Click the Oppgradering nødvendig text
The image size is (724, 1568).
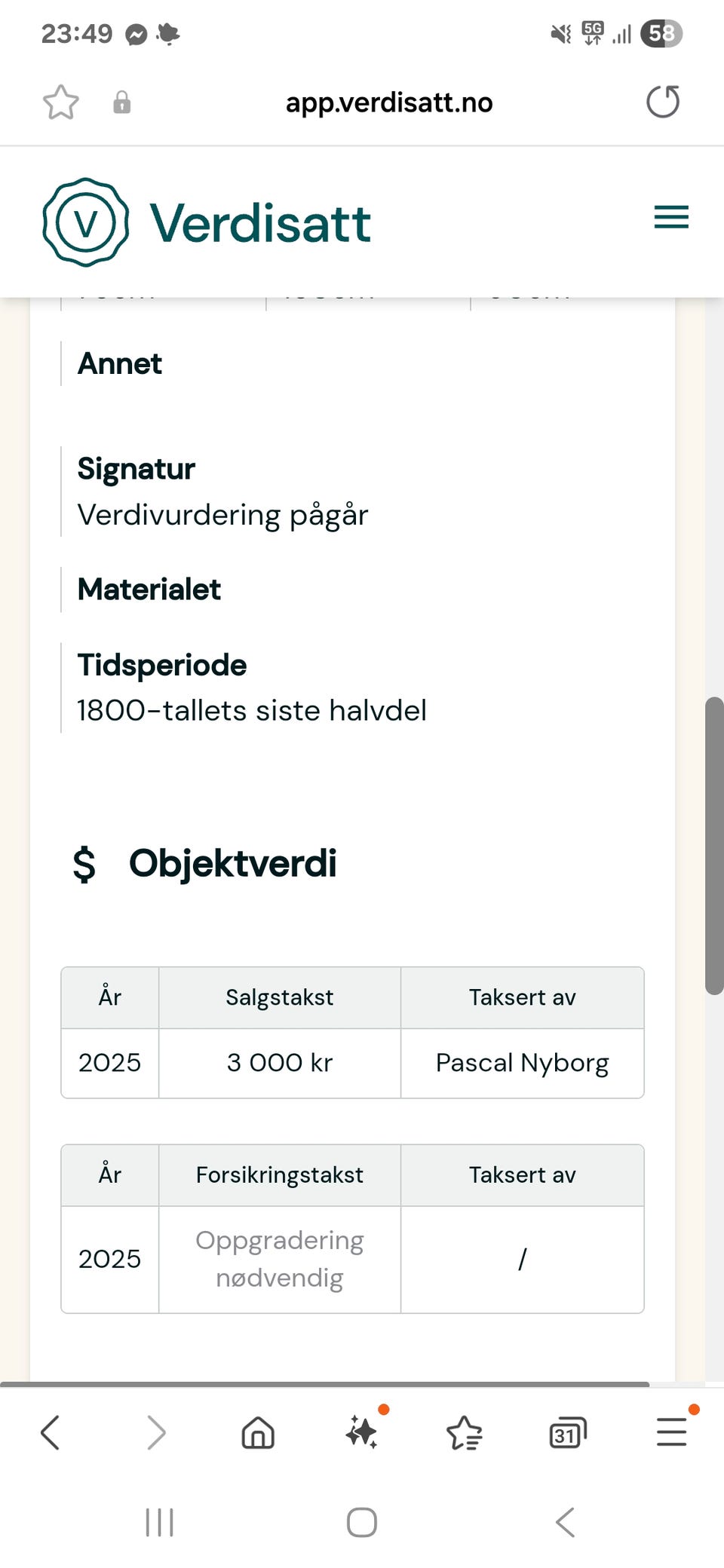tap(279, 1259)
